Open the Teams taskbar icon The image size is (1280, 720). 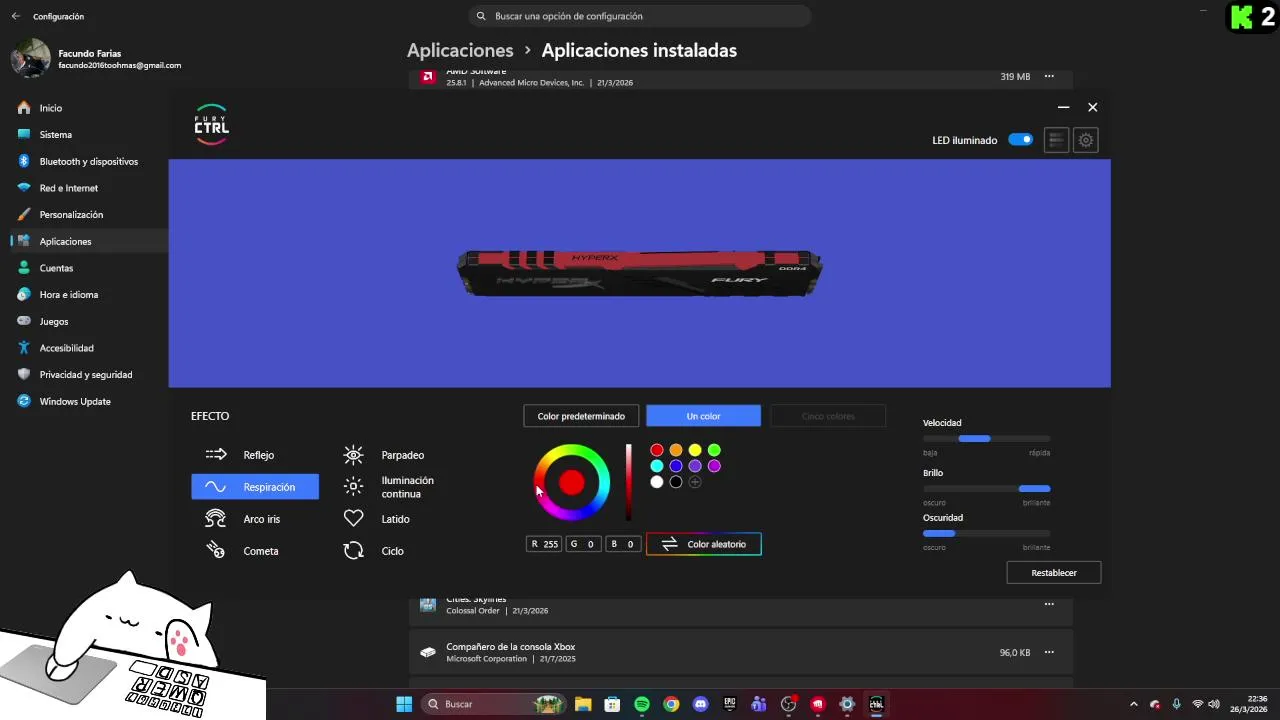click(x=759, y=704)
